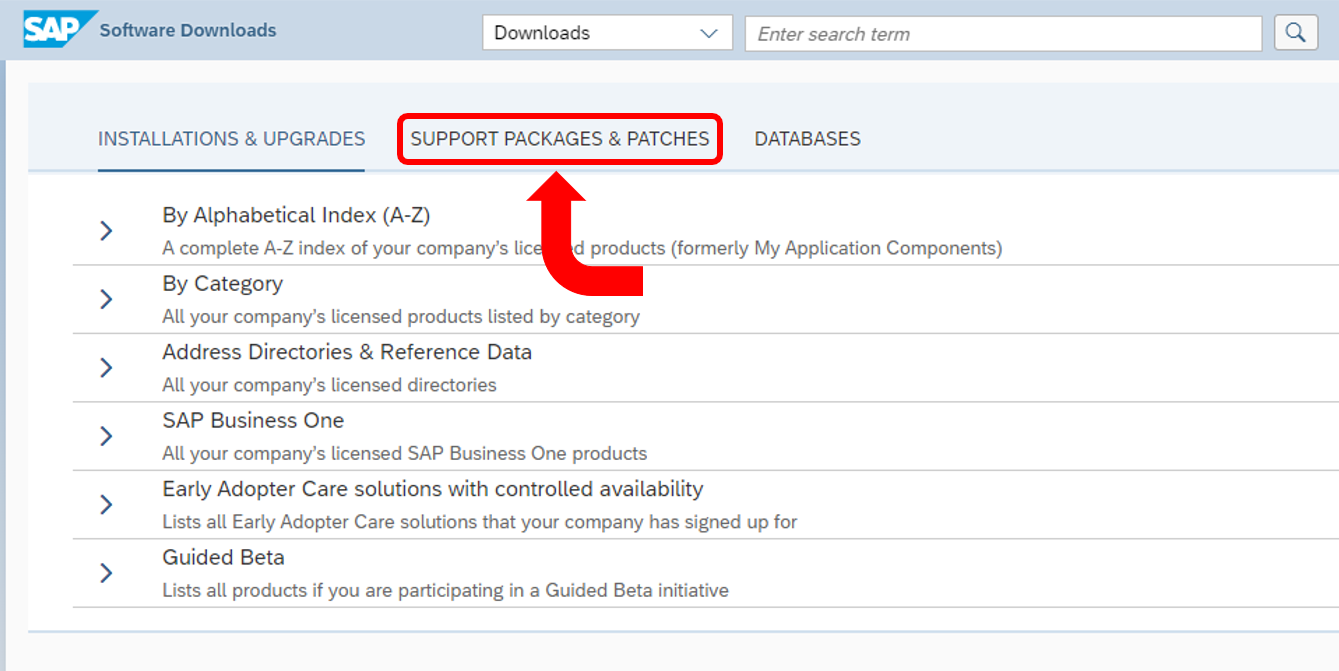Select Address Directories & Reference Data title
Screen dimensions: 1339x671
(x=347, y=352)
